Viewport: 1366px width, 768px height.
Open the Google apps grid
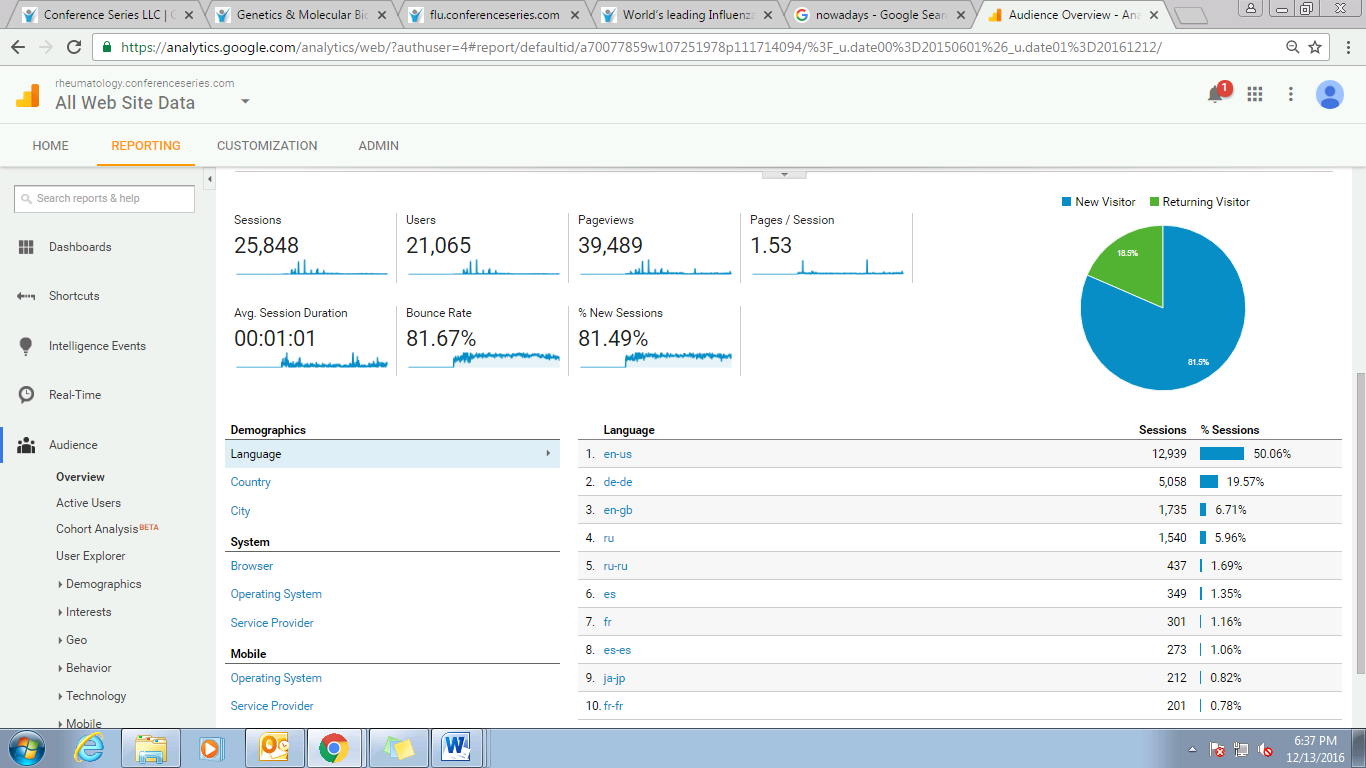[1254, 94]
